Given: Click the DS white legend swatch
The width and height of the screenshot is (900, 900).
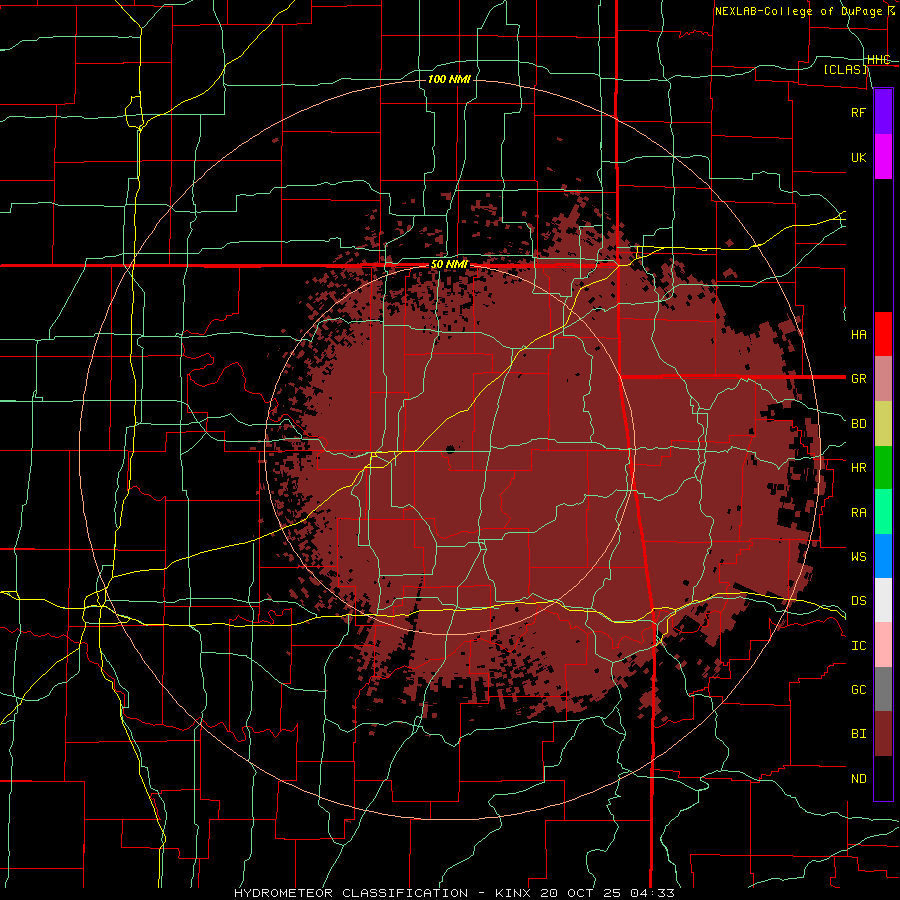Looking at the screenshot, I should 883,600.
